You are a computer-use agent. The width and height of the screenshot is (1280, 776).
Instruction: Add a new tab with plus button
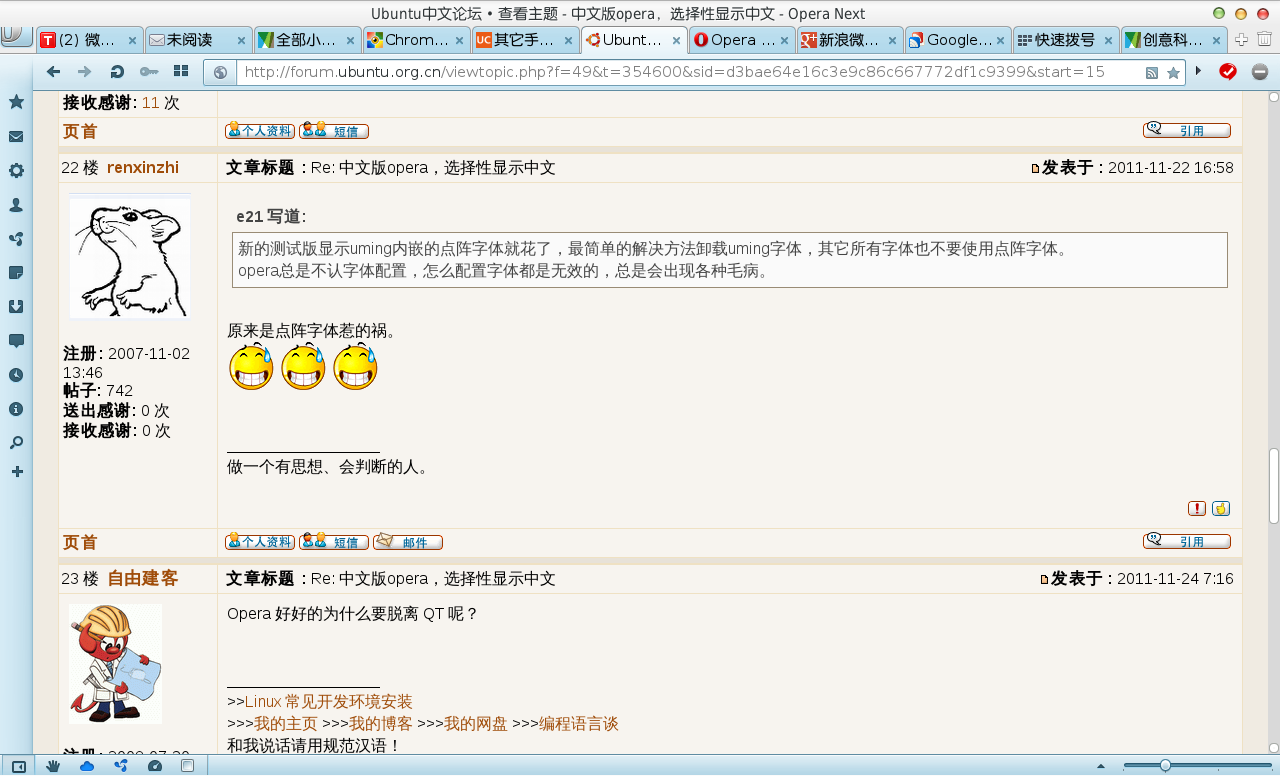tap(1241, 40)
